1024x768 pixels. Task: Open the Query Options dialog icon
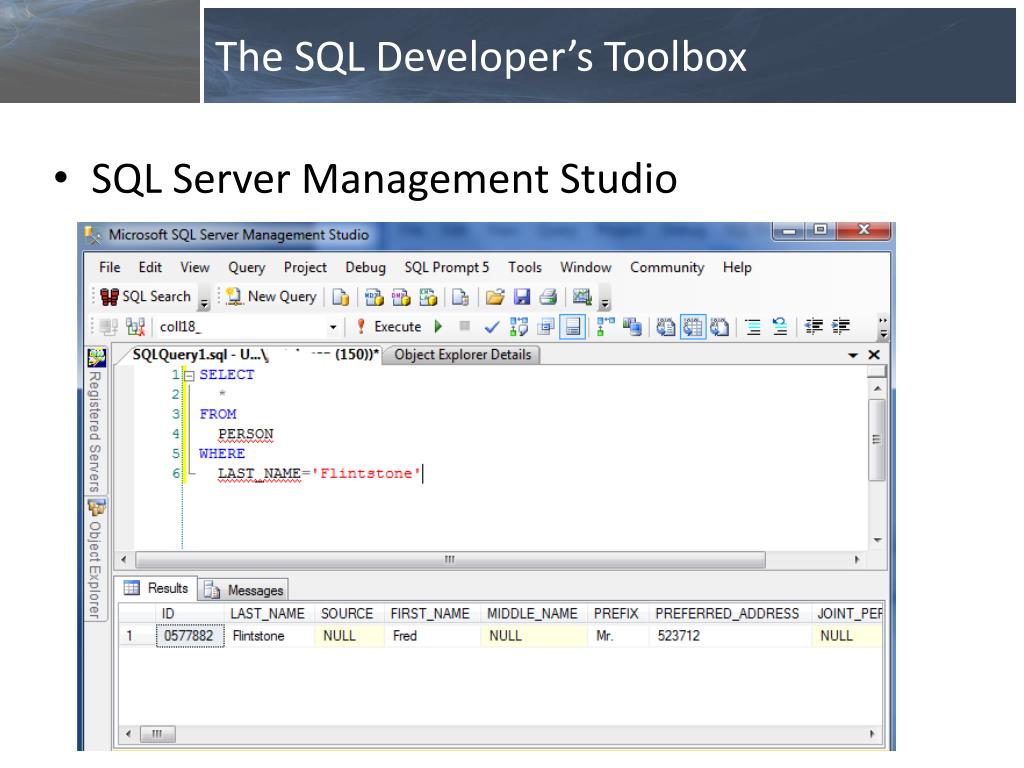click(545, 327)
